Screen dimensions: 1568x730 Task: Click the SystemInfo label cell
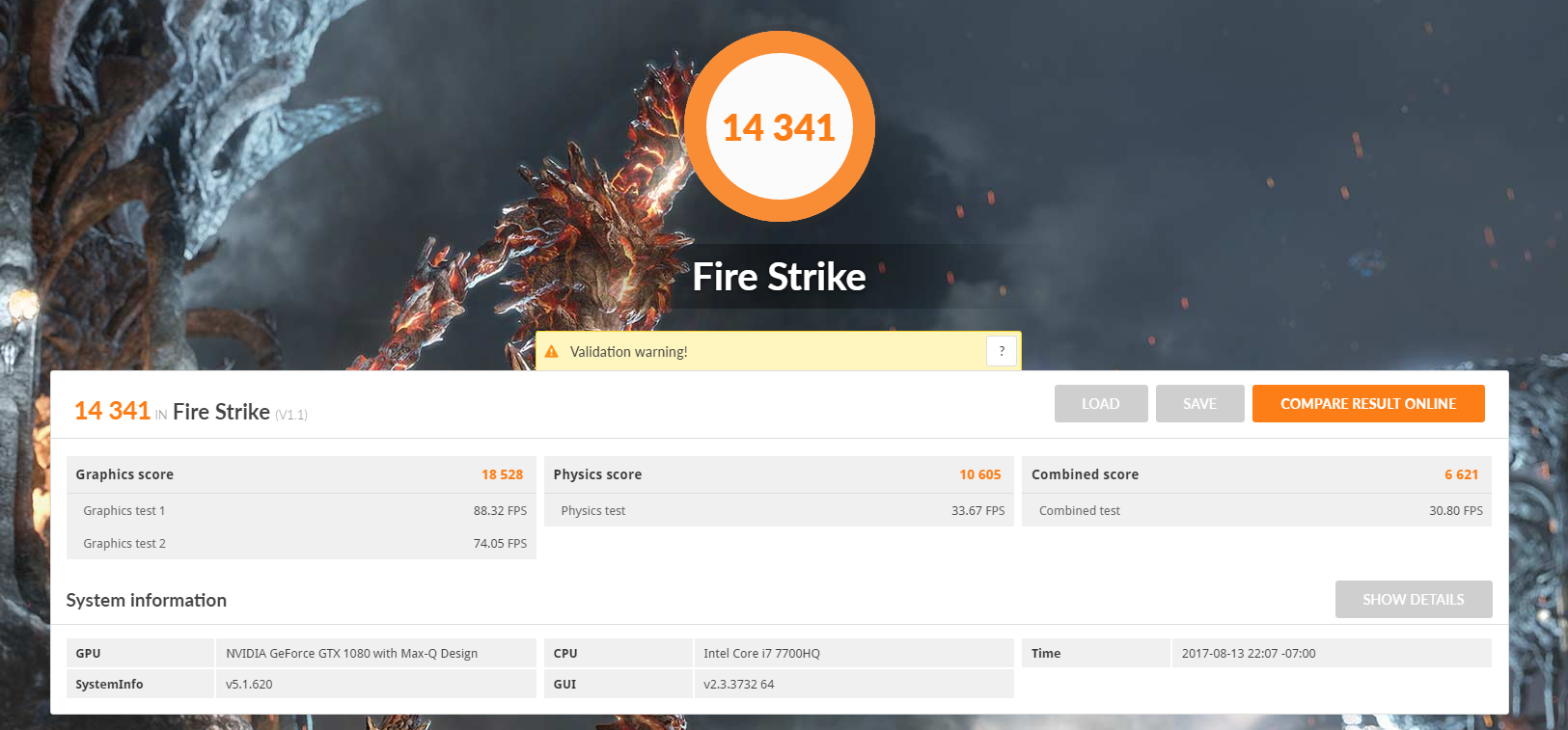pyautogui.click(x=140, y=684)
